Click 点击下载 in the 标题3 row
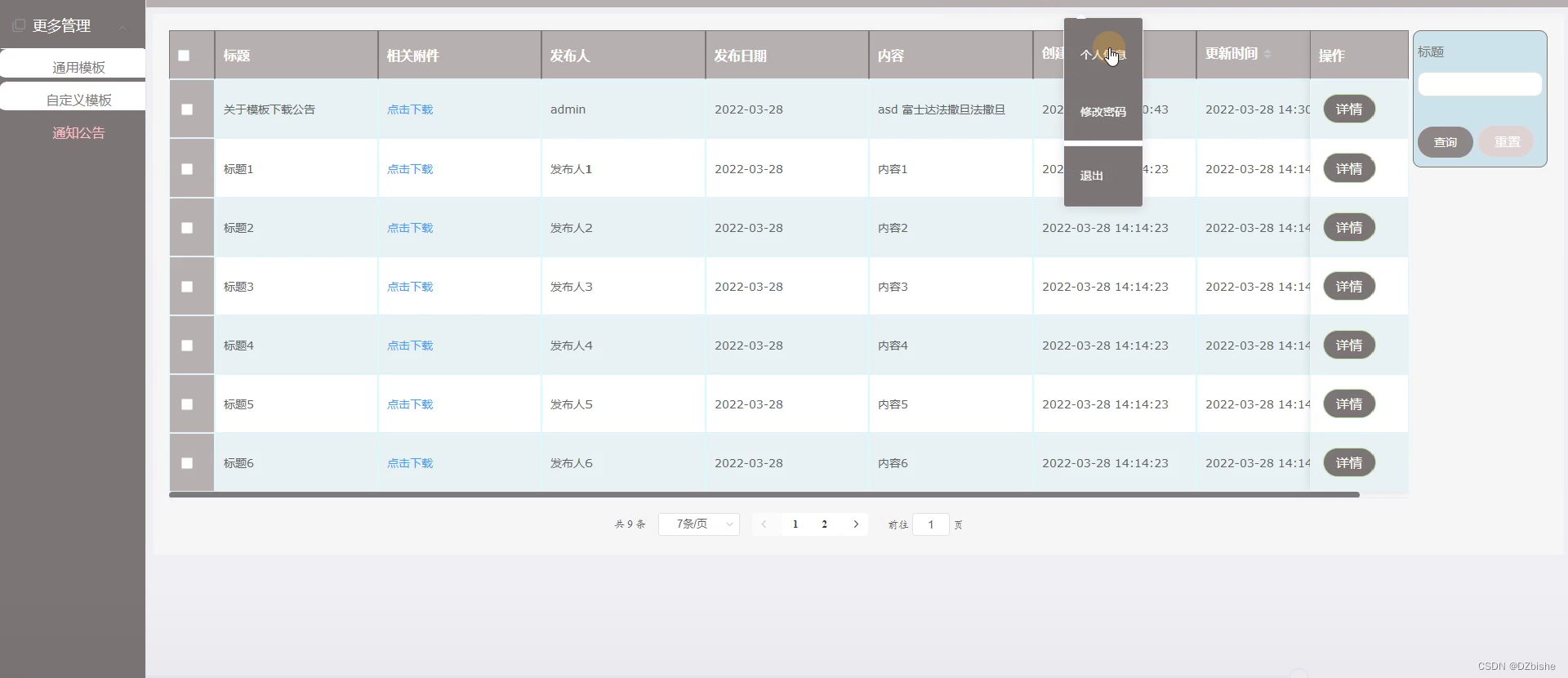Screen dimensions: 1568x678 (x=410, y=287)
